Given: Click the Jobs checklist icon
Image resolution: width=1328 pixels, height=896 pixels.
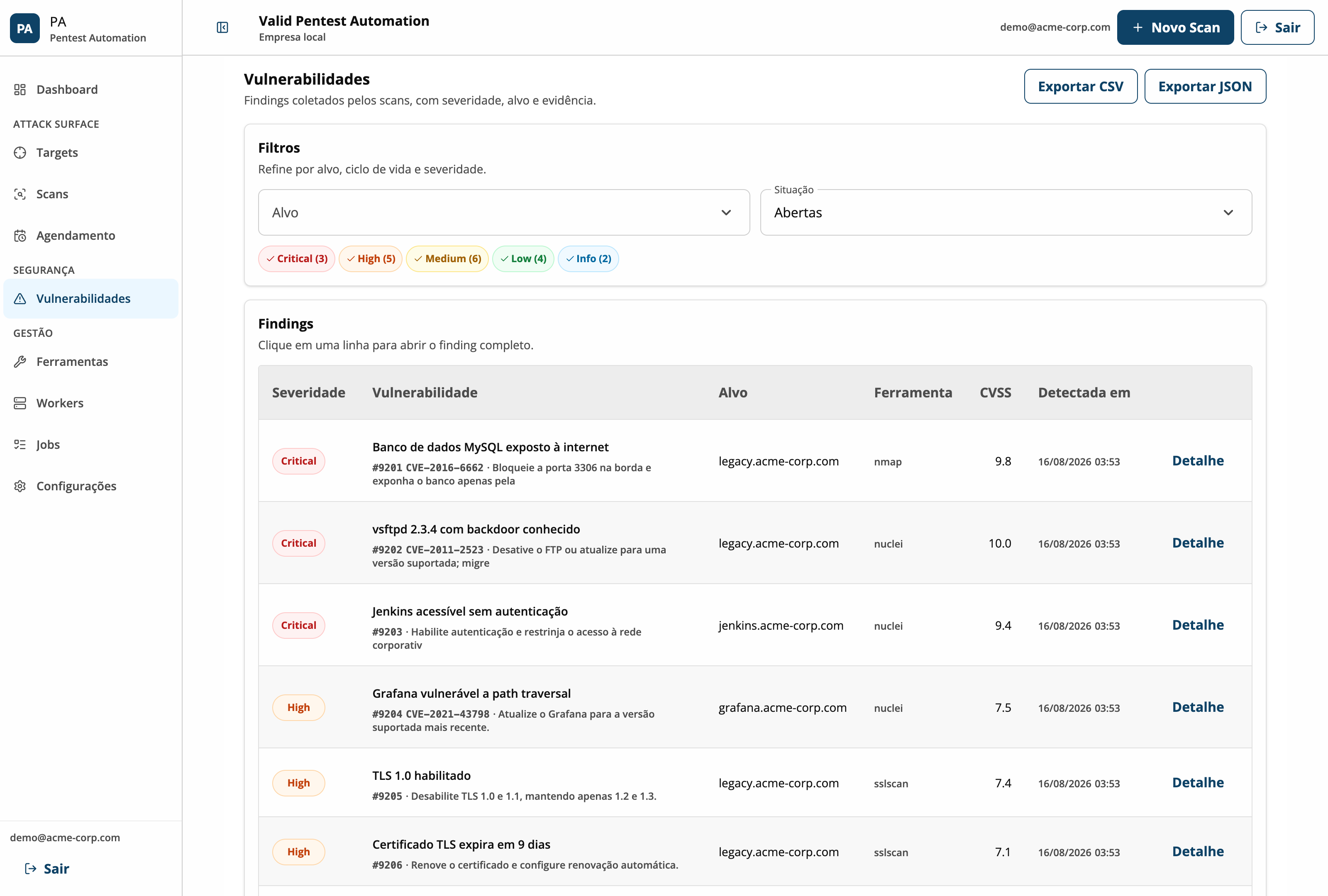Looking at the screenshot, I should tap(20, 444).
